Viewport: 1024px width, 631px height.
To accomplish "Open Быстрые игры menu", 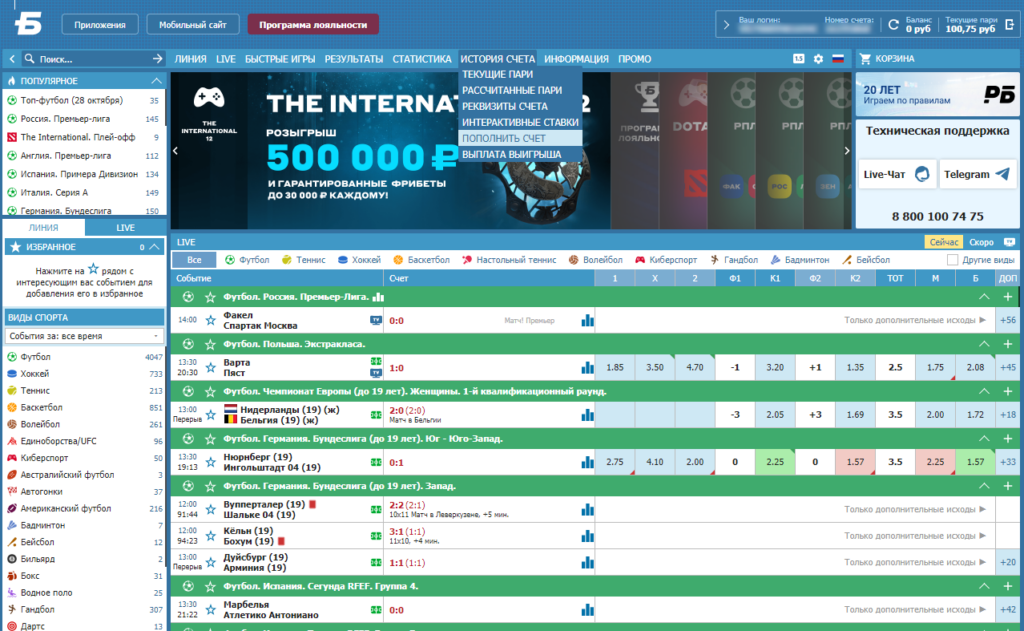I will tap(280, 59).
